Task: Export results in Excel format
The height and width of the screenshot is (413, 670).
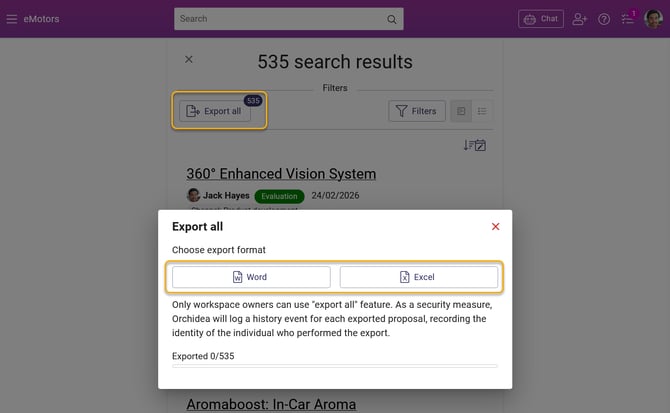Action: 418,277
